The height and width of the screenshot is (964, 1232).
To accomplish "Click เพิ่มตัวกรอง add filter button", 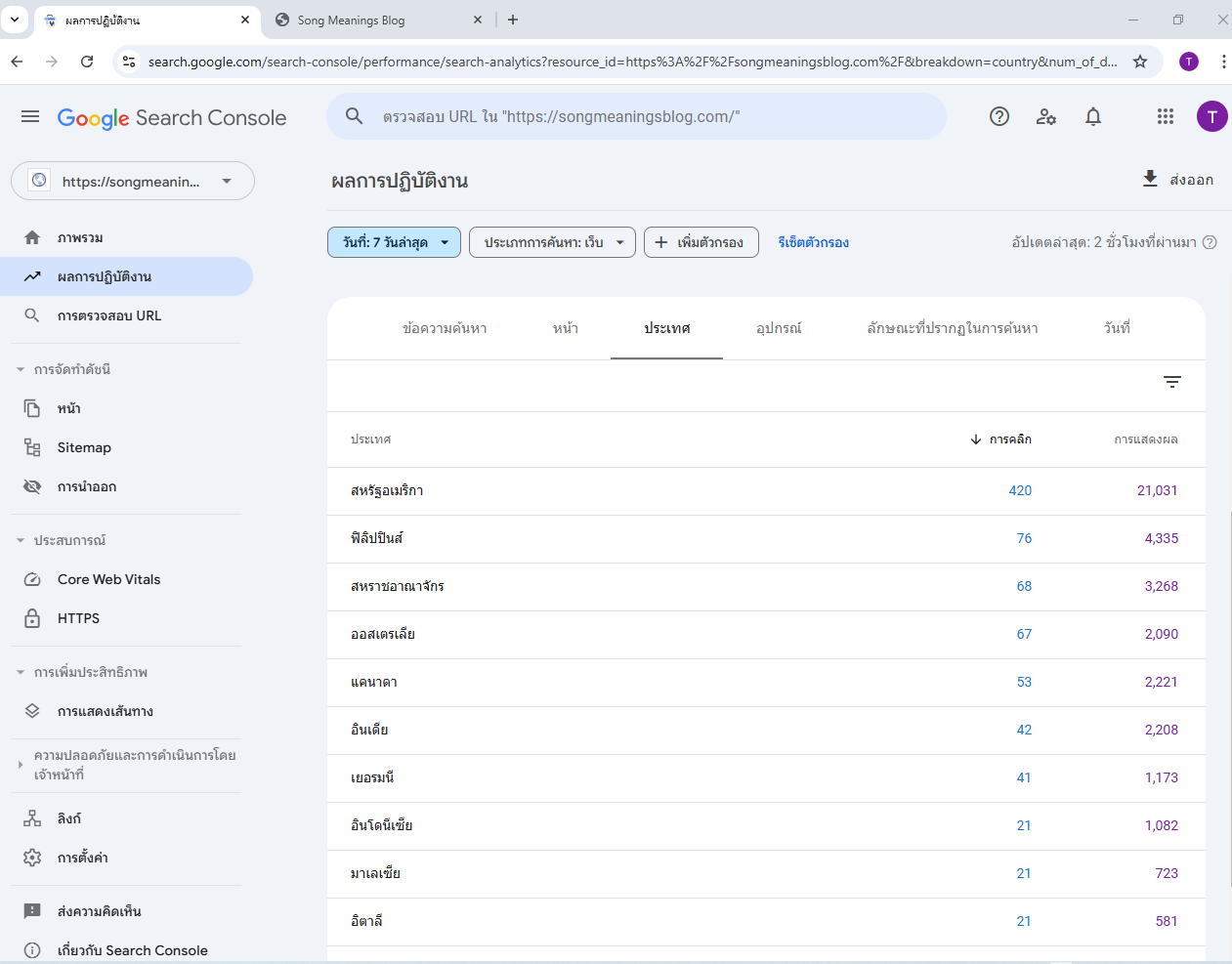I will point(701,242).
